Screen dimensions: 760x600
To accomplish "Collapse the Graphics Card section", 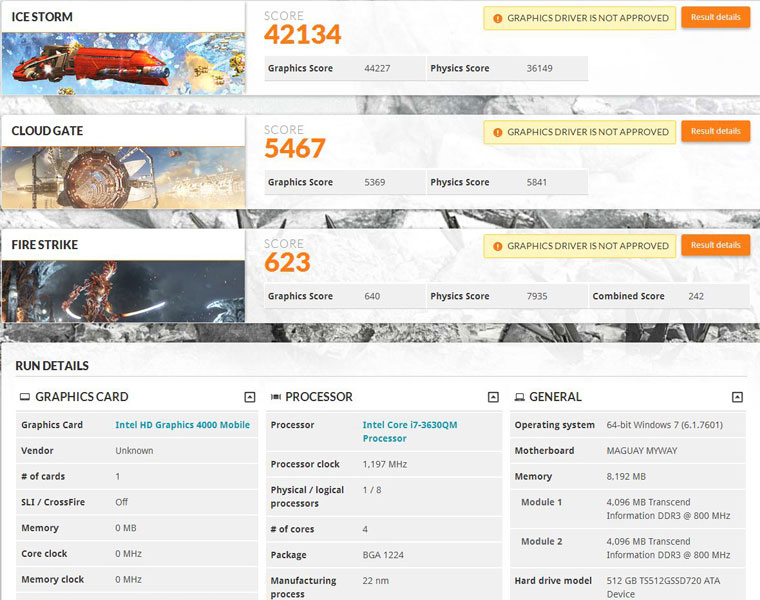I will (249, 397).
